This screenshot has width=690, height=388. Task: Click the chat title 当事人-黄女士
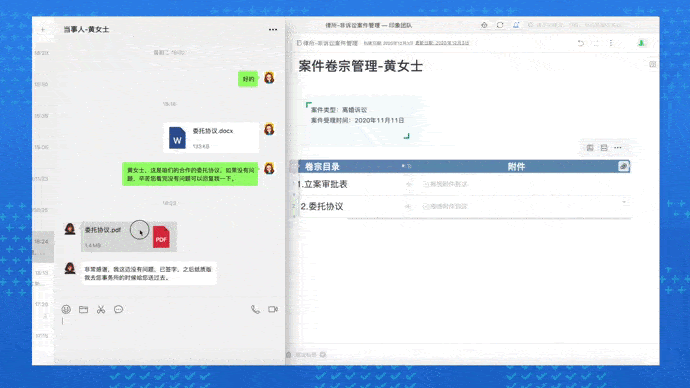tap(86, 29)
